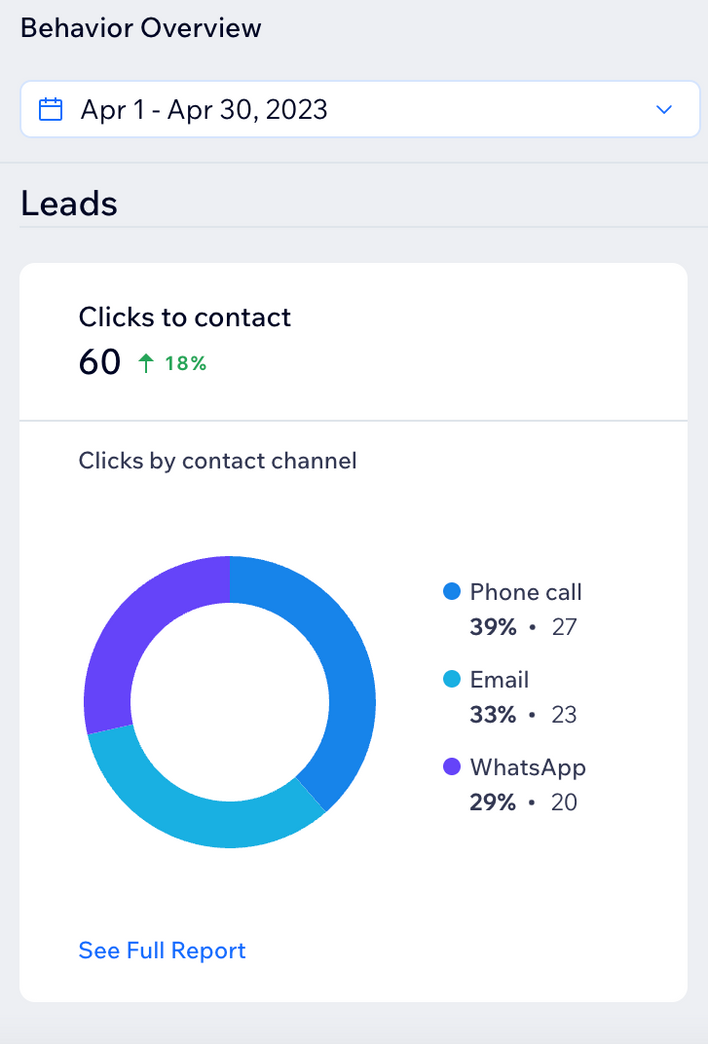The height and width of the screenshot is (1044, 708).
Task: Click the Clicks by contact channel label
Action: click(218, 461)
